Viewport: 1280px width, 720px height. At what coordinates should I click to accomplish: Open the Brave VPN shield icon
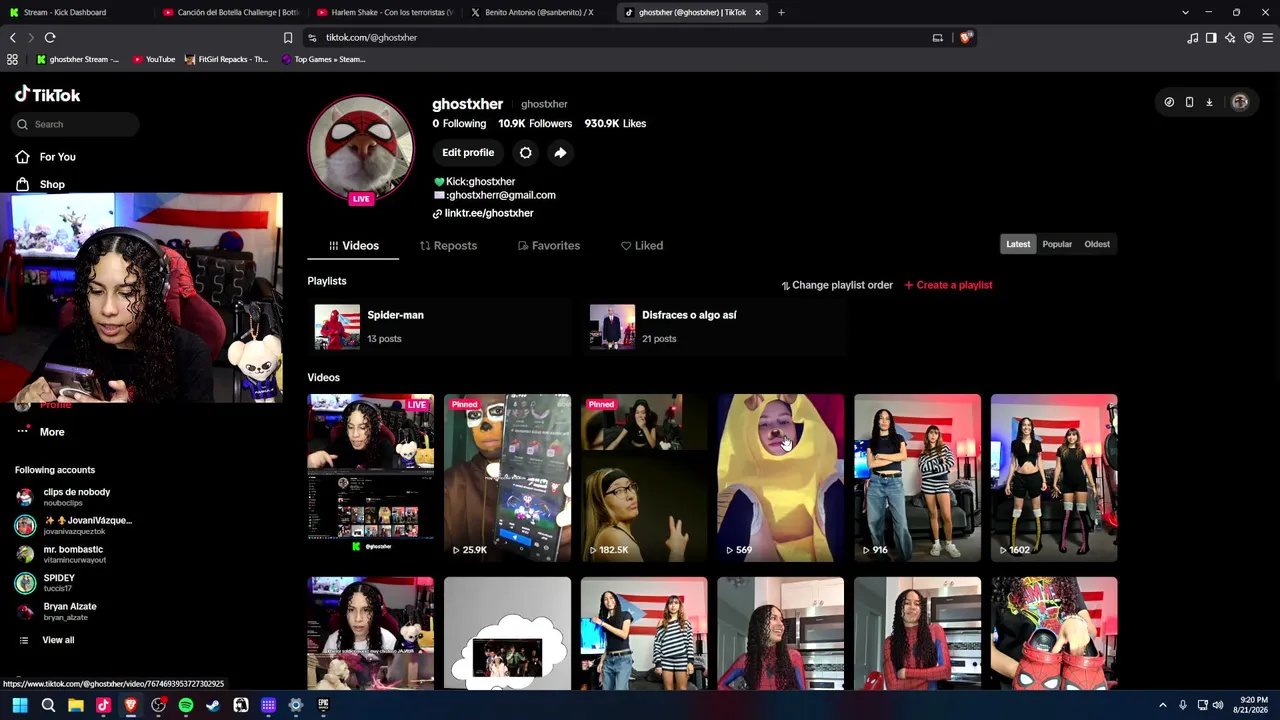(x=1249, y=38)
